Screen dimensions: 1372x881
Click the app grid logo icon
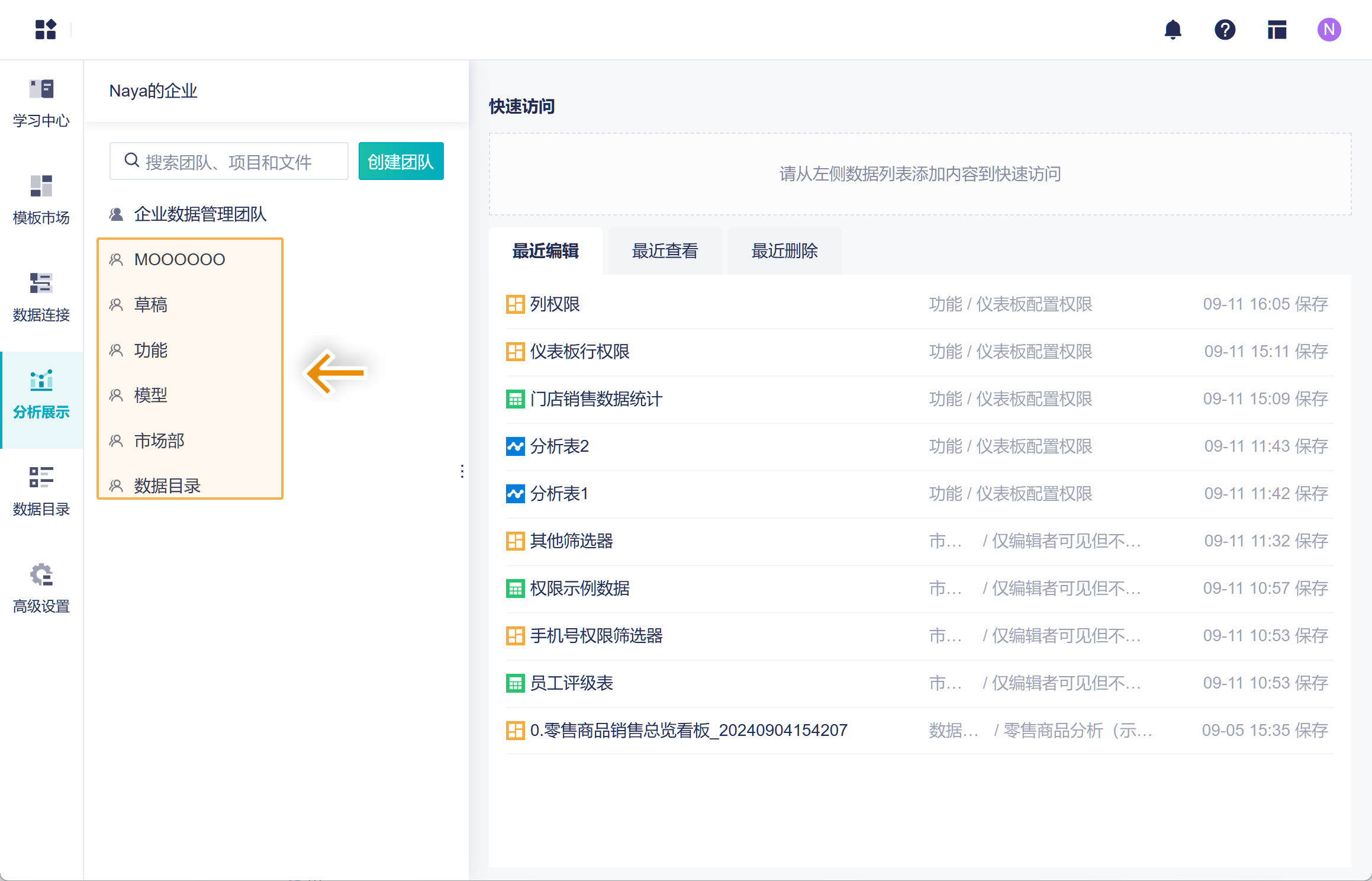click(46, 30)
